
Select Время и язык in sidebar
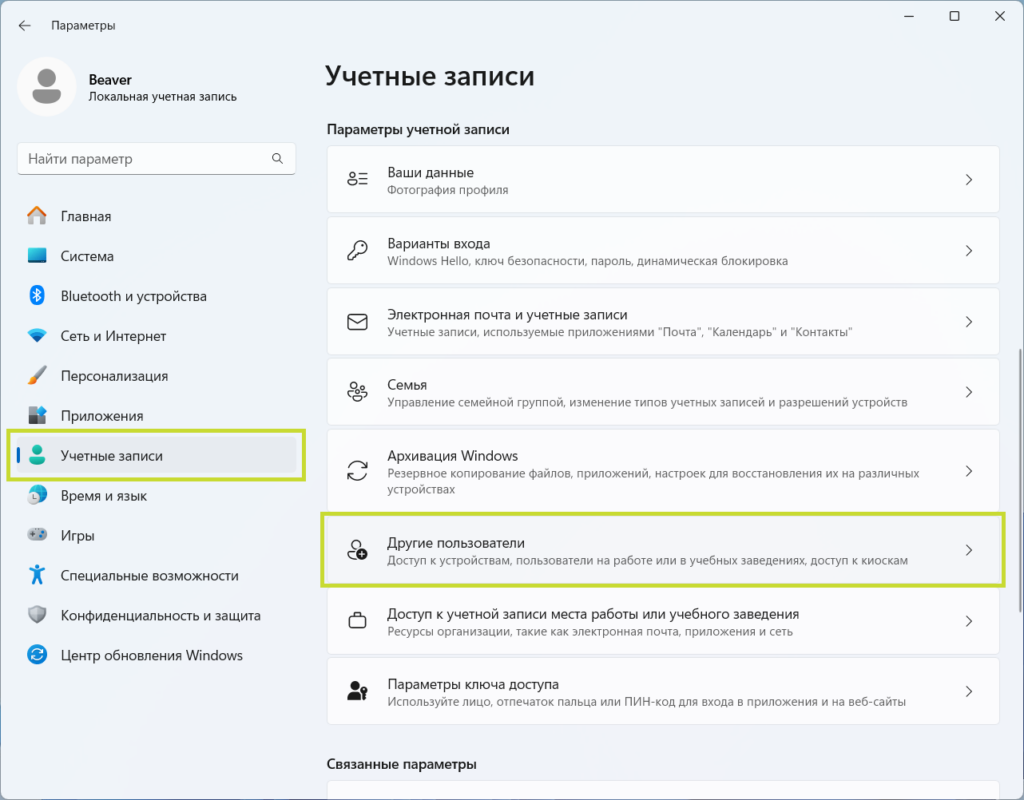(x=157, y=496)
